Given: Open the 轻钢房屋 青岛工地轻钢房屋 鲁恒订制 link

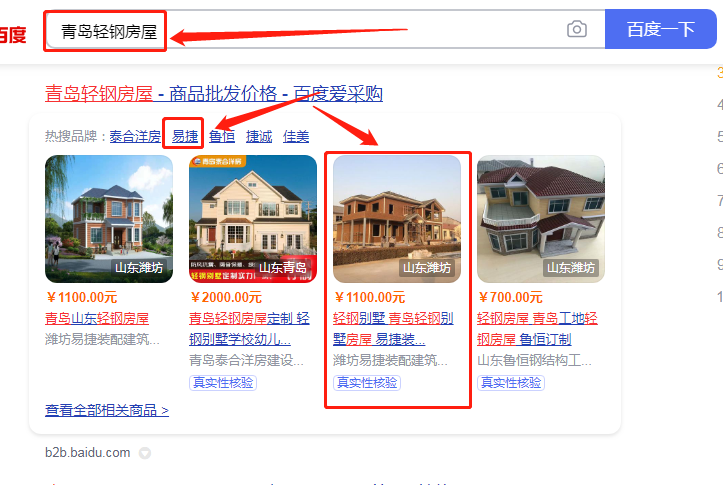Looking at the screenshot, I should (x=537, y=329).
